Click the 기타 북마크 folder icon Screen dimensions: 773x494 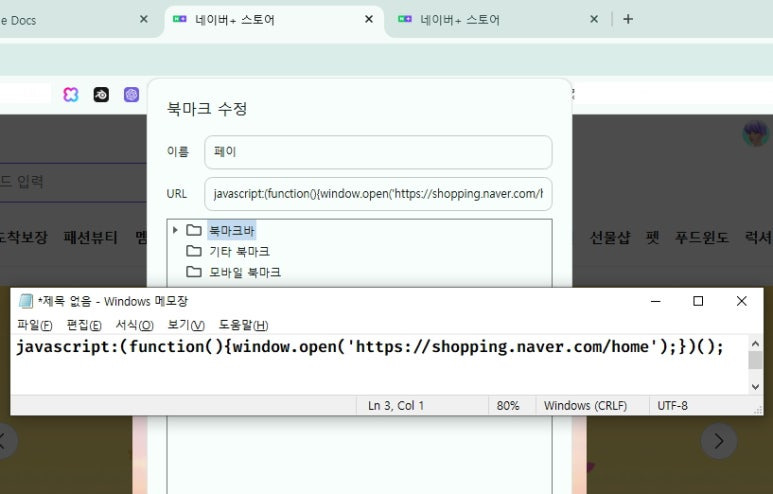tap(194, 251)
